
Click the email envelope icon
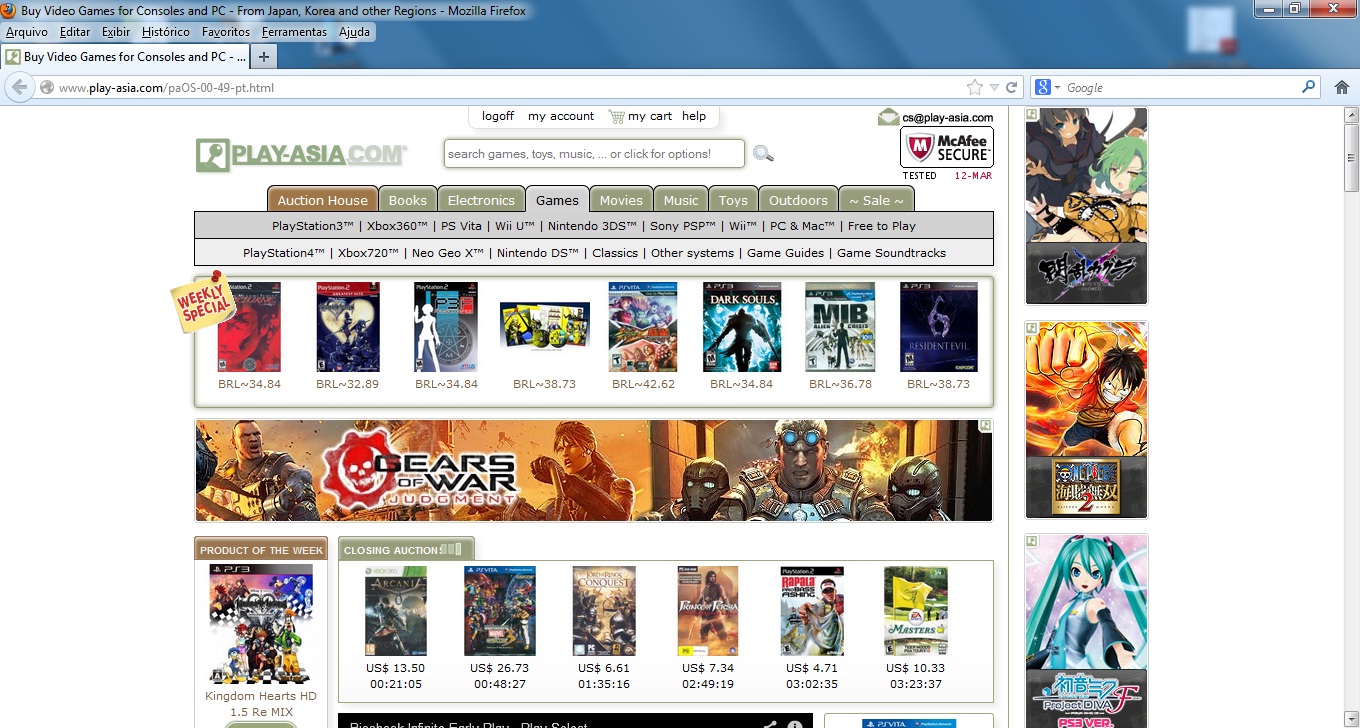pyautogui.click(x=888, y=117)
